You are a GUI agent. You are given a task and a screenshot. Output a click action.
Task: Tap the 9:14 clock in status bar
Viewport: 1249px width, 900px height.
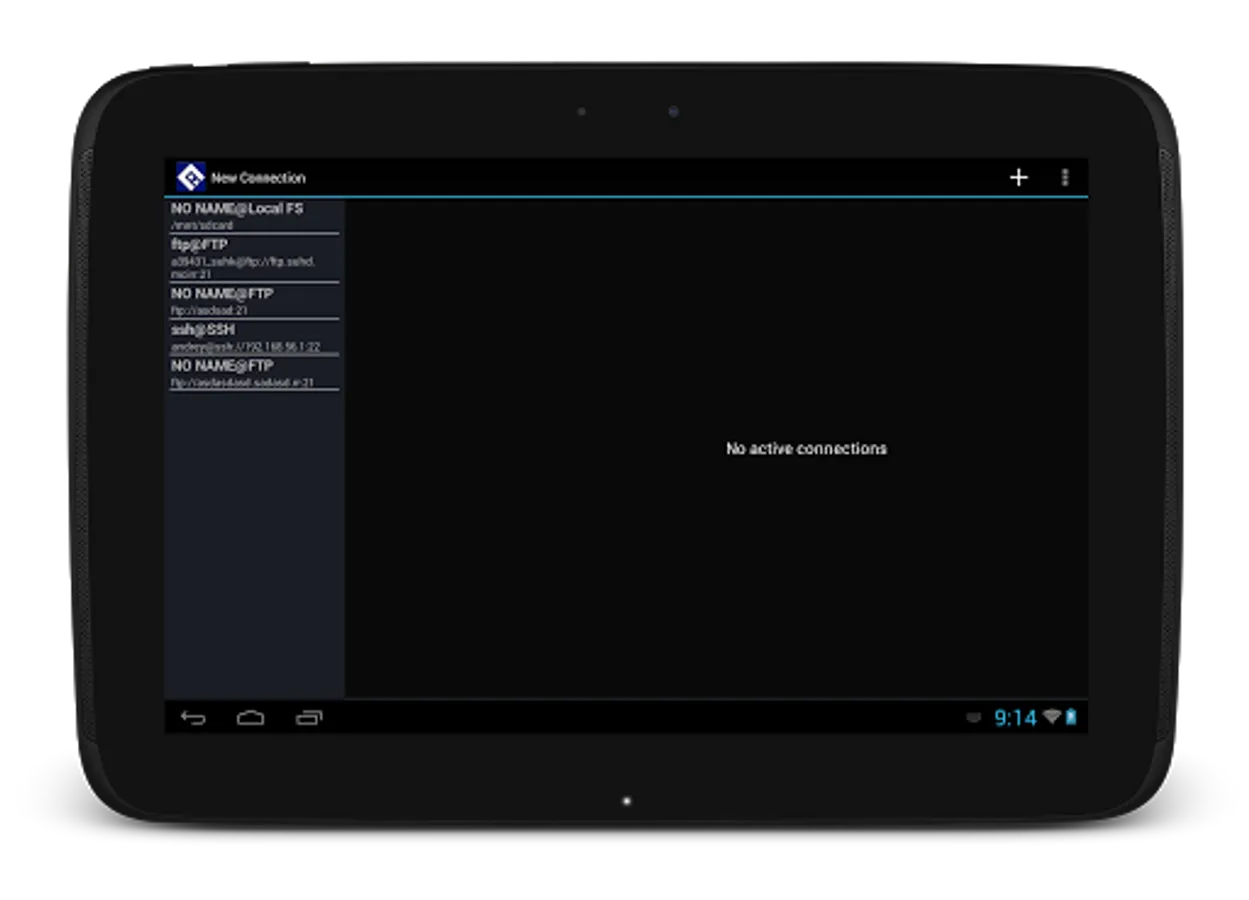(x=1015, y=718)
